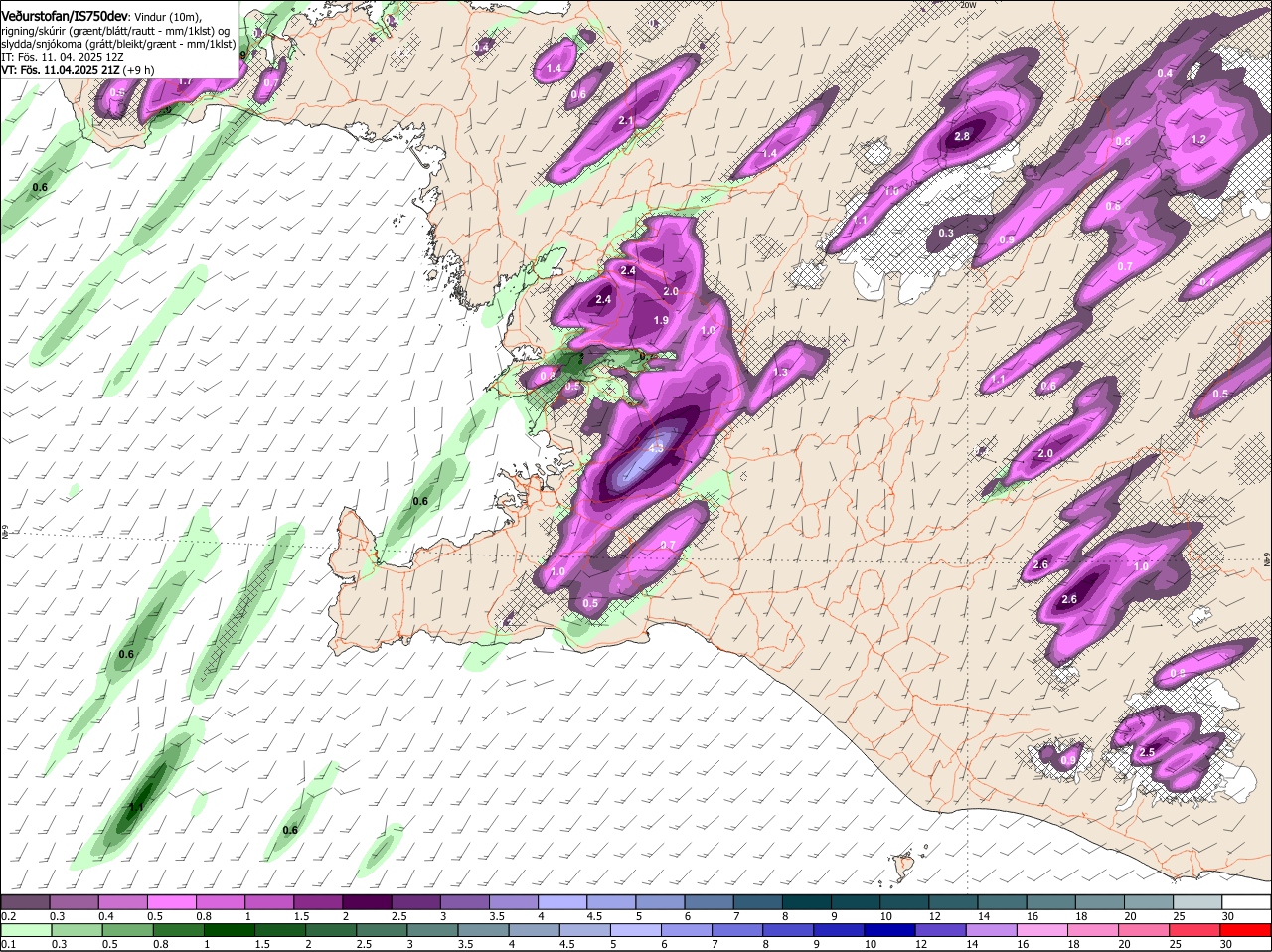Viewport: 1272px width, 952px height.
Task: Click the 2.1 value label on the map
Action: click(x=626, y=120)
